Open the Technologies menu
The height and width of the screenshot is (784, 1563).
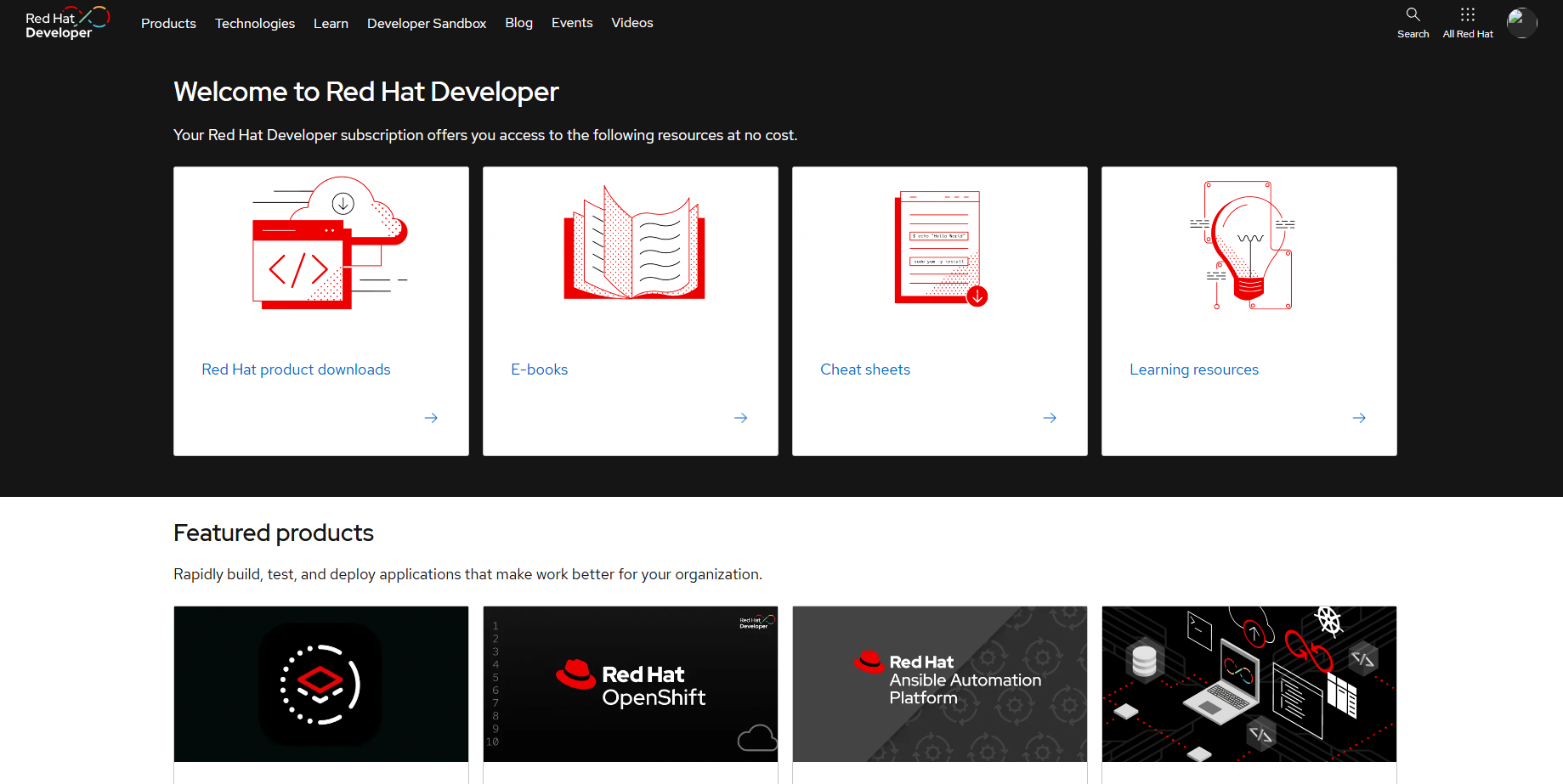pyautogui.click(x=255, y=23)
